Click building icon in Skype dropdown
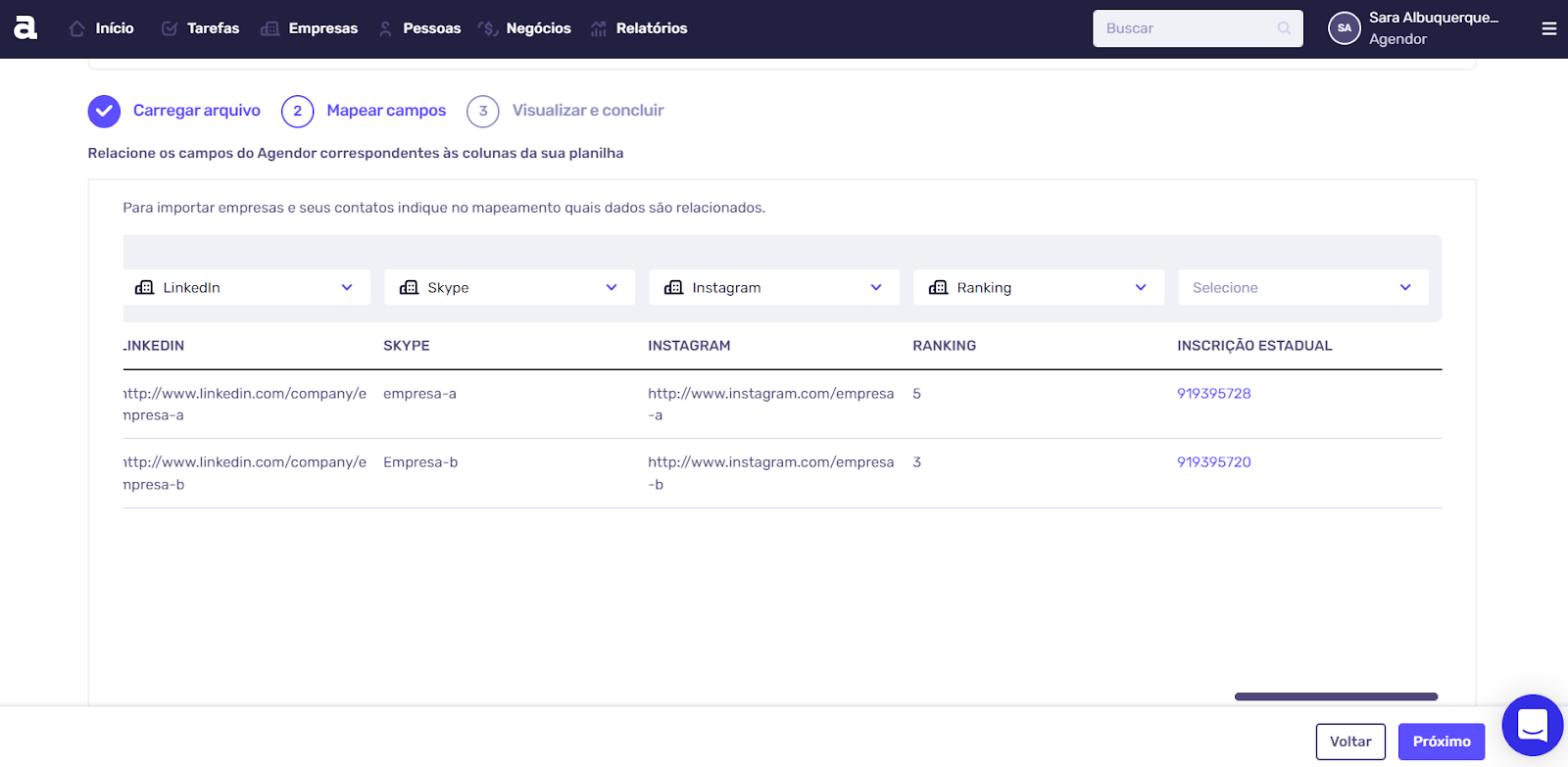 [x=410, y=287]
